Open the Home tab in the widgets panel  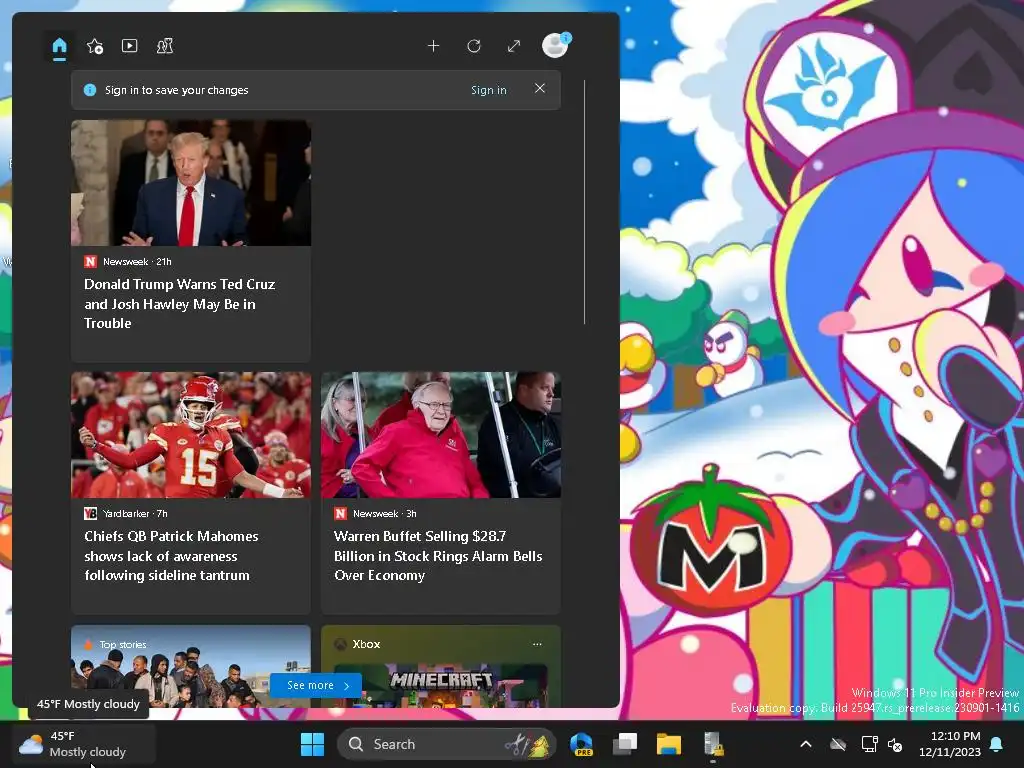59,46
